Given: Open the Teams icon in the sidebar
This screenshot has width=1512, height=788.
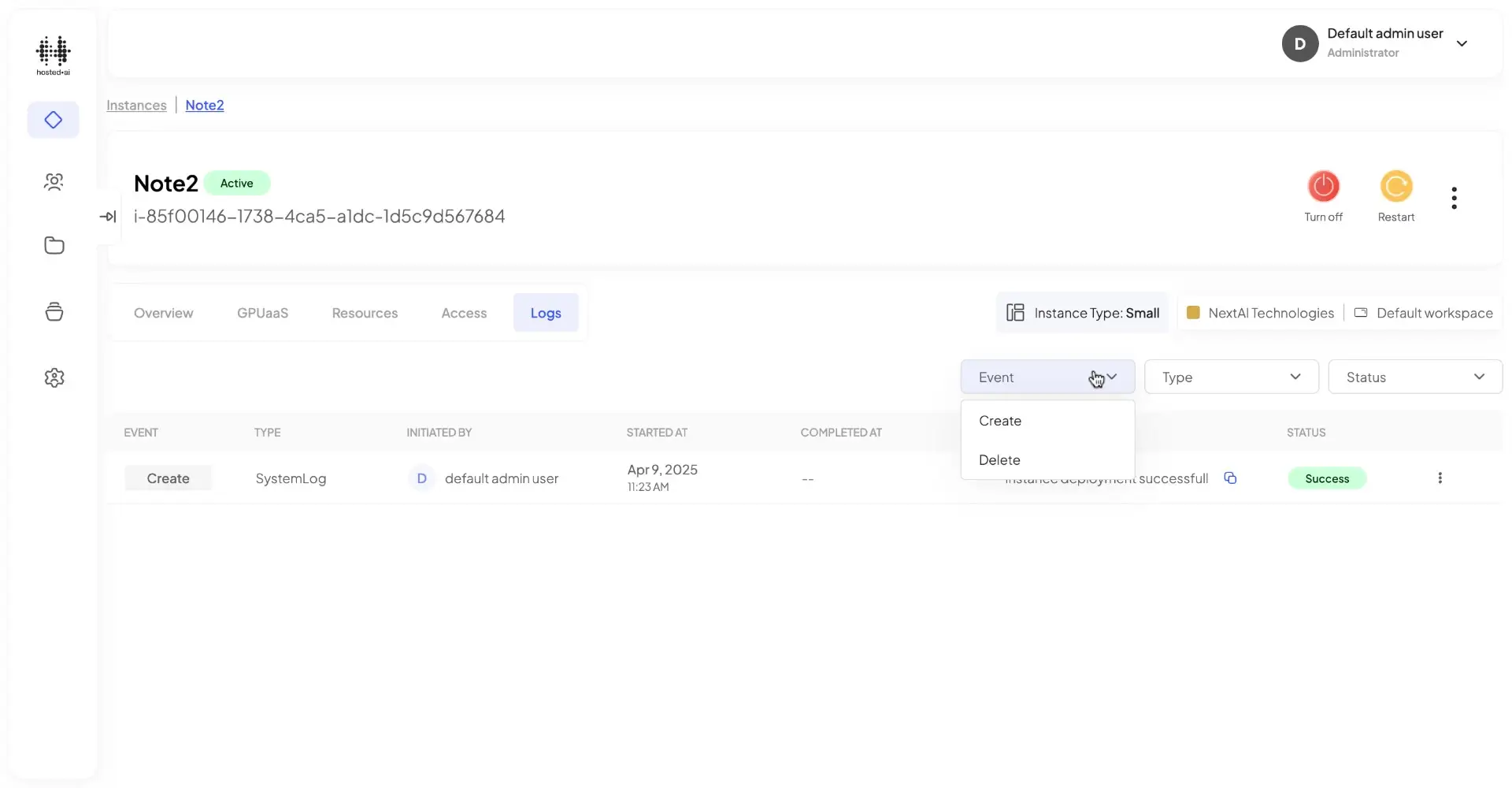Looking at the screenshot, I should click(53, 182).
